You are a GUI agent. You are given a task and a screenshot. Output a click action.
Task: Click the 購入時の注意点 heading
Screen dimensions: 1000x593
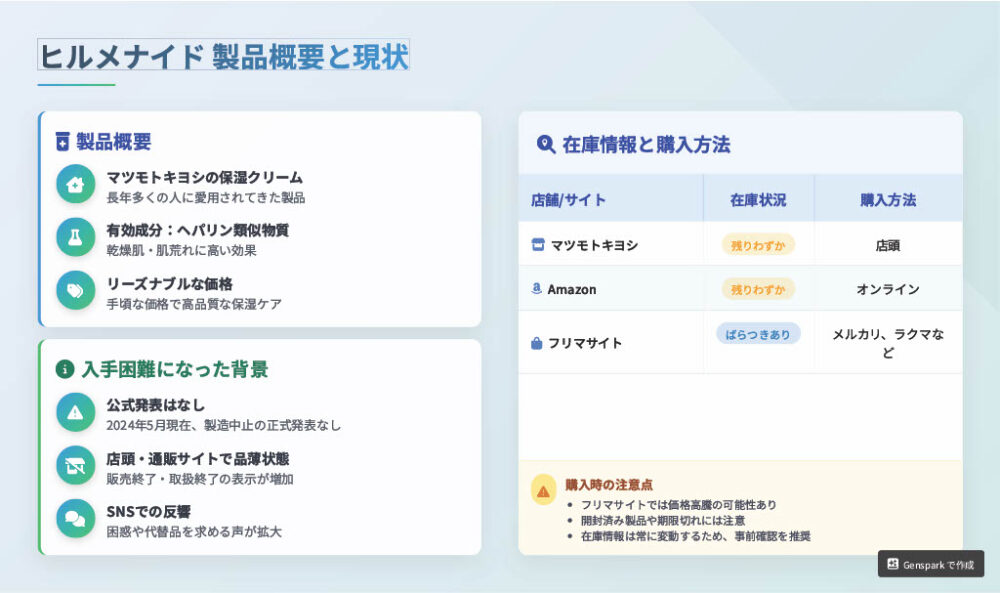608,485
